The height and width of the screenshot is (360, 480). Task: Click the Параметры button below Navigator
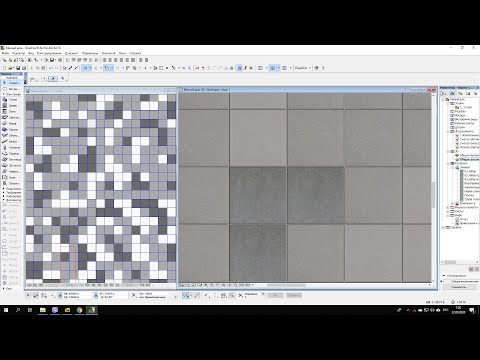pos(459,287)
